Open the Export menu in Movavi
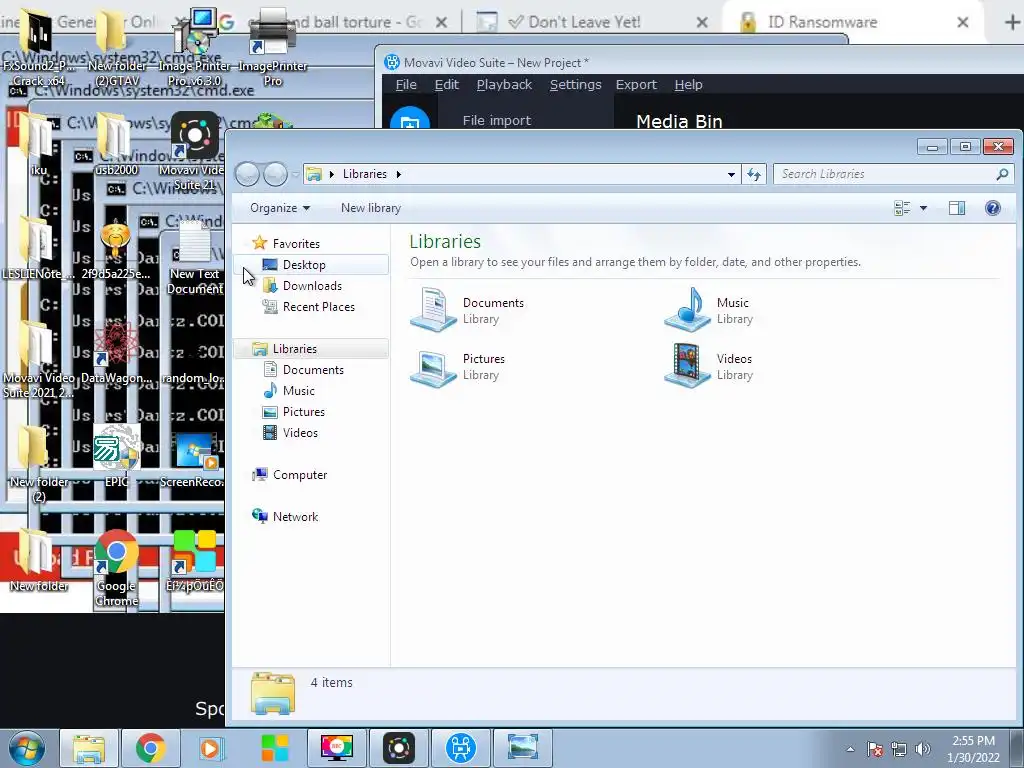 636,84
